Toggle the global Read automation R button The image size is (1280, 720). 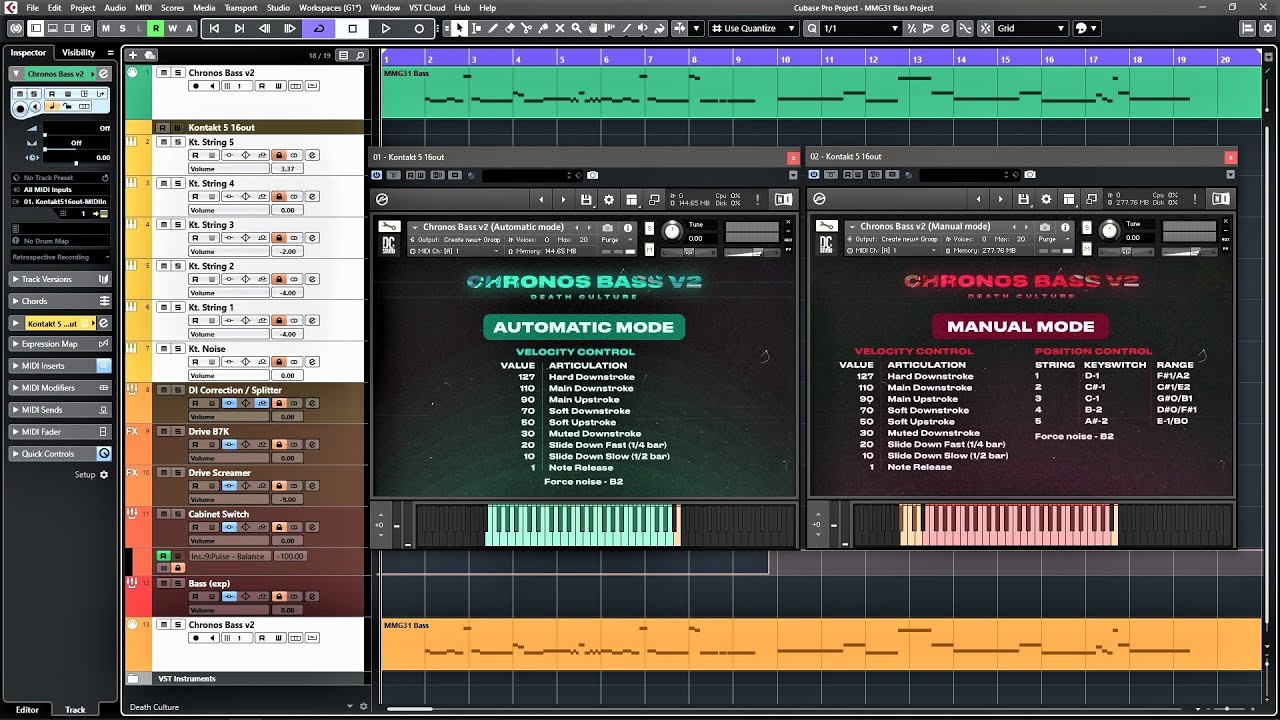coord(156,28)
